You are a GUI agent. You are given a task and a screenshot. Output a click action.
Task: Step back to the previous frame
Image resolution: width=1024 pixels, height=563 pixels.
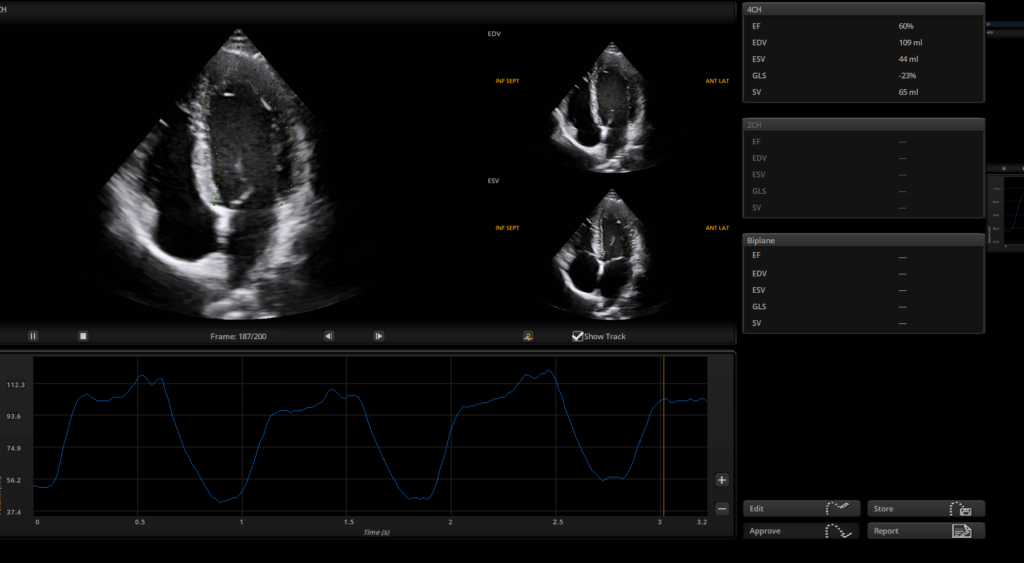(328, 336)
